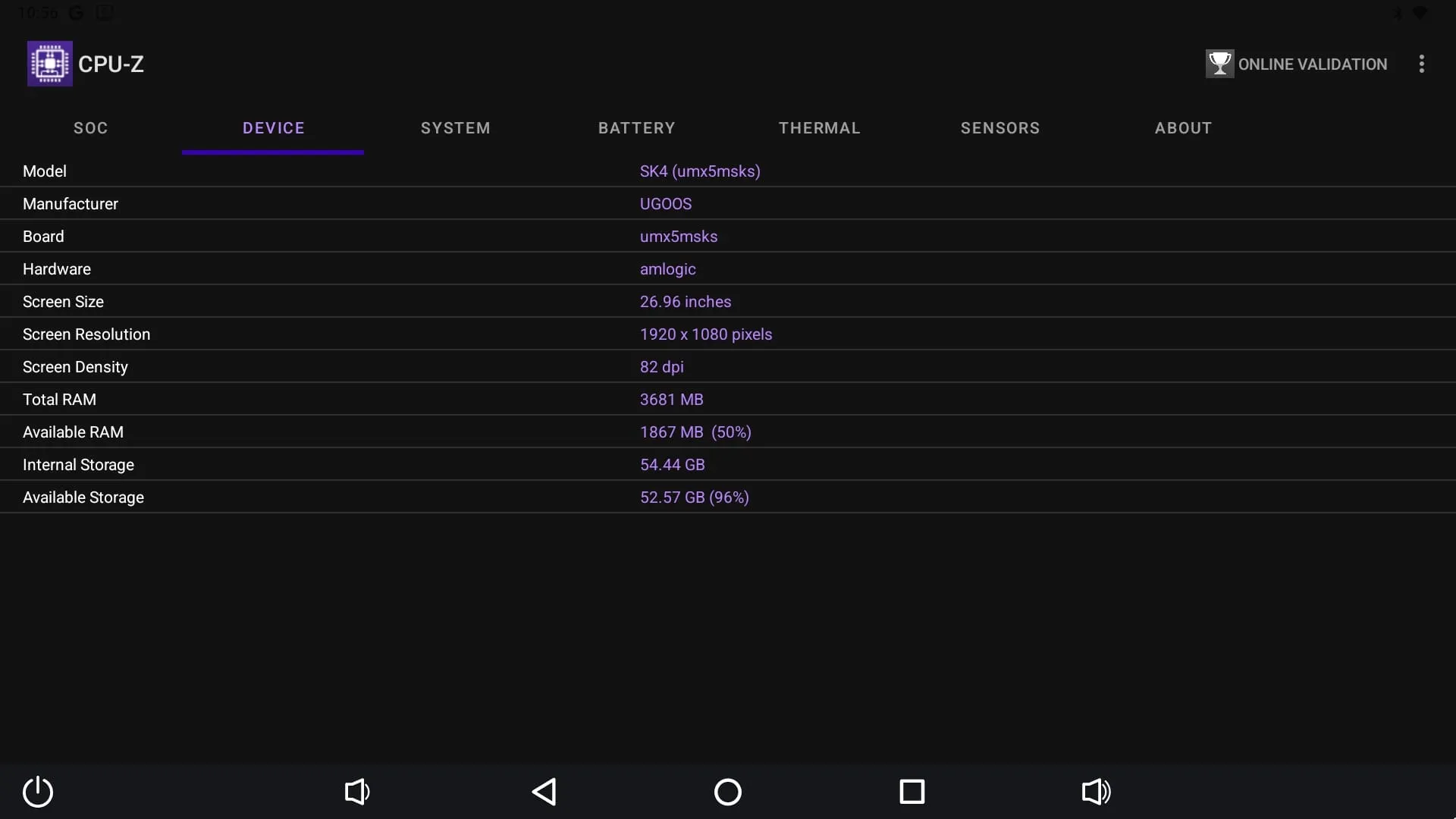The width and height of the screenshot is (1456, 819).
Task: Switch to the SOC tab
Action: point(91,128)
